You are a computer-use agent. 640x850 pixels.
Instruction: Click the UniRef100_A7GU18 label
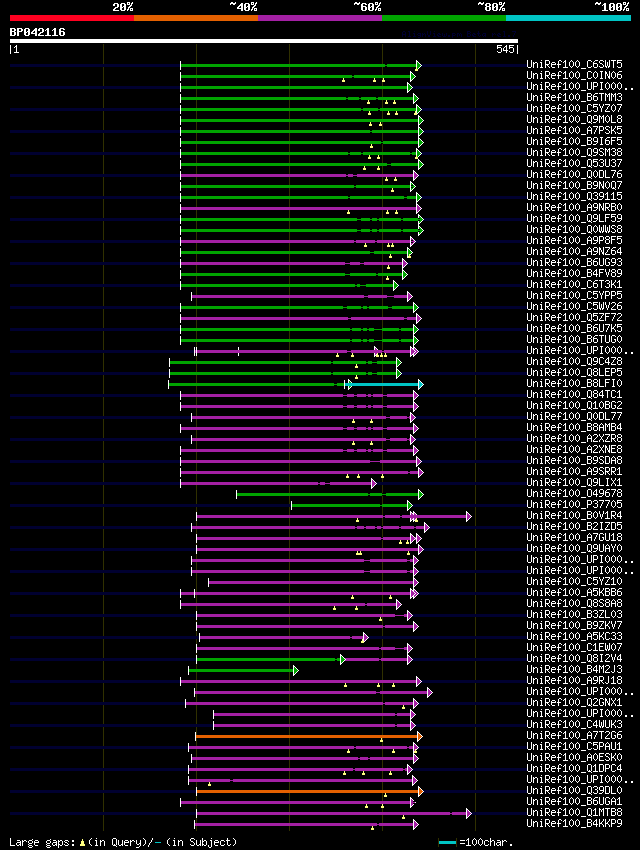coord(574,537)
